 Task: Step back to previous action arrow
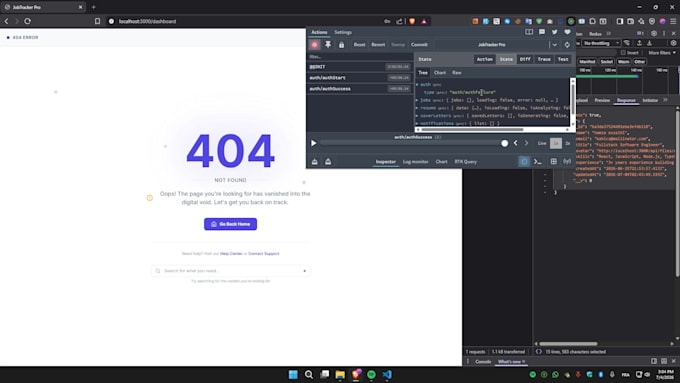(x=516, y=143)
